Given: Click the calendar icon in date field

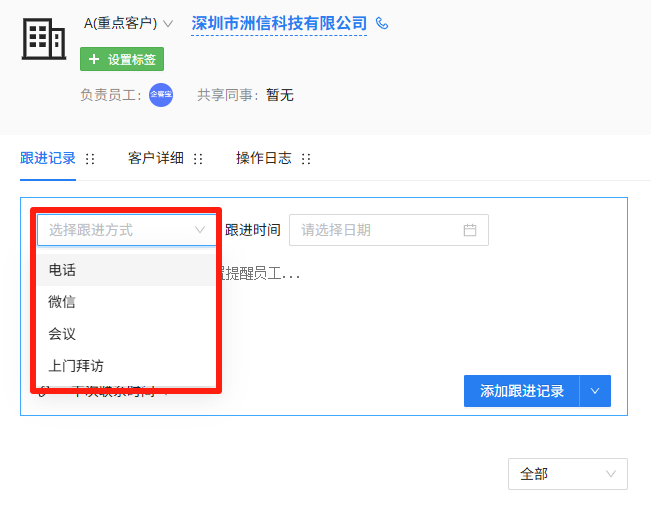Looking at the screenshot, I should click(x=470, y=230).
